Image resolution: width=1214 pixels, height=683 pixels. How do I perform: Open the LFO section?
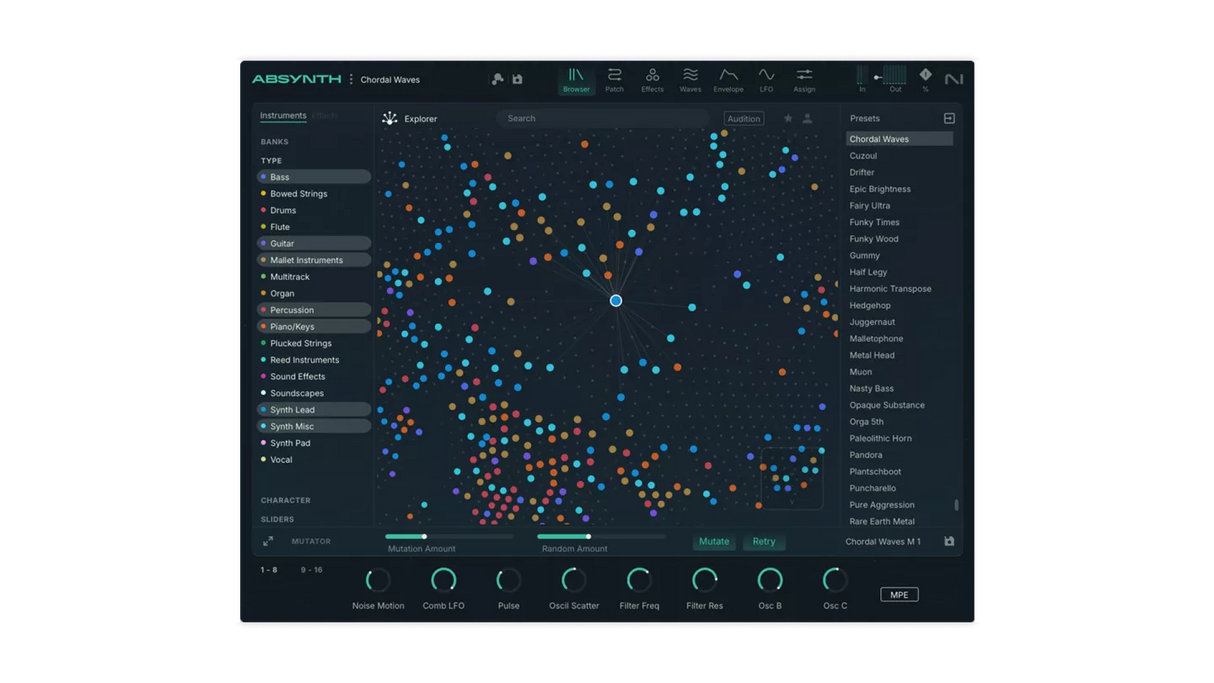[766, 79]
